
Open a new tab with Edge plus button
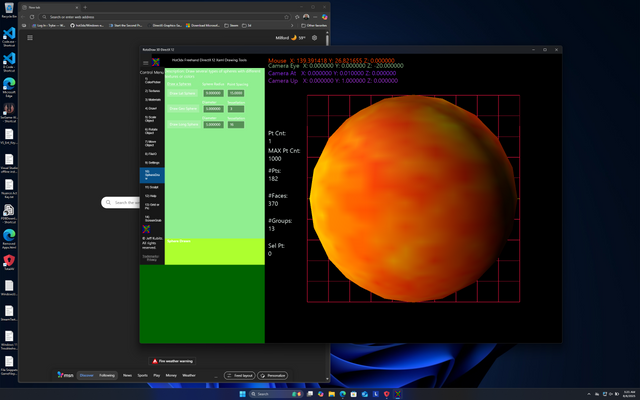[x=85, y=7]
